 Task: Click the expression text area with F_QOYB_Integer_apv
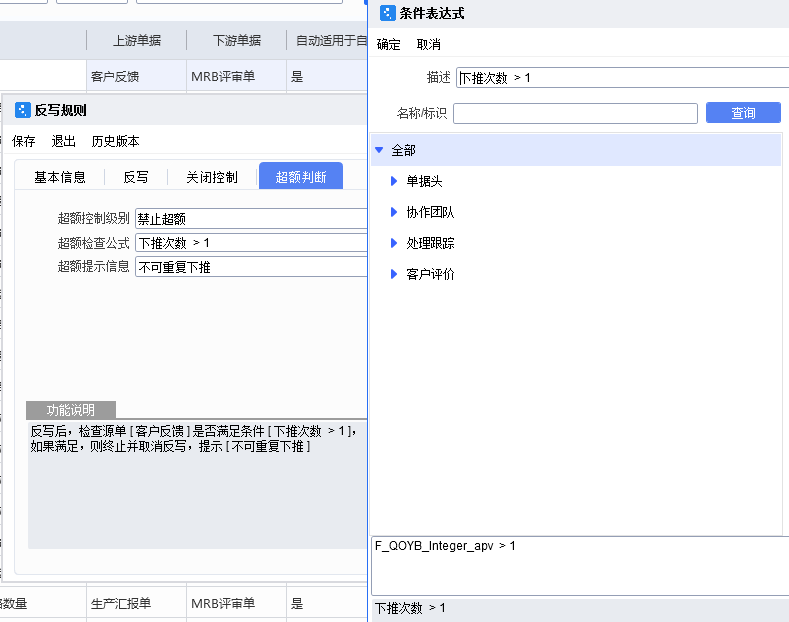(x=580, y=566)
